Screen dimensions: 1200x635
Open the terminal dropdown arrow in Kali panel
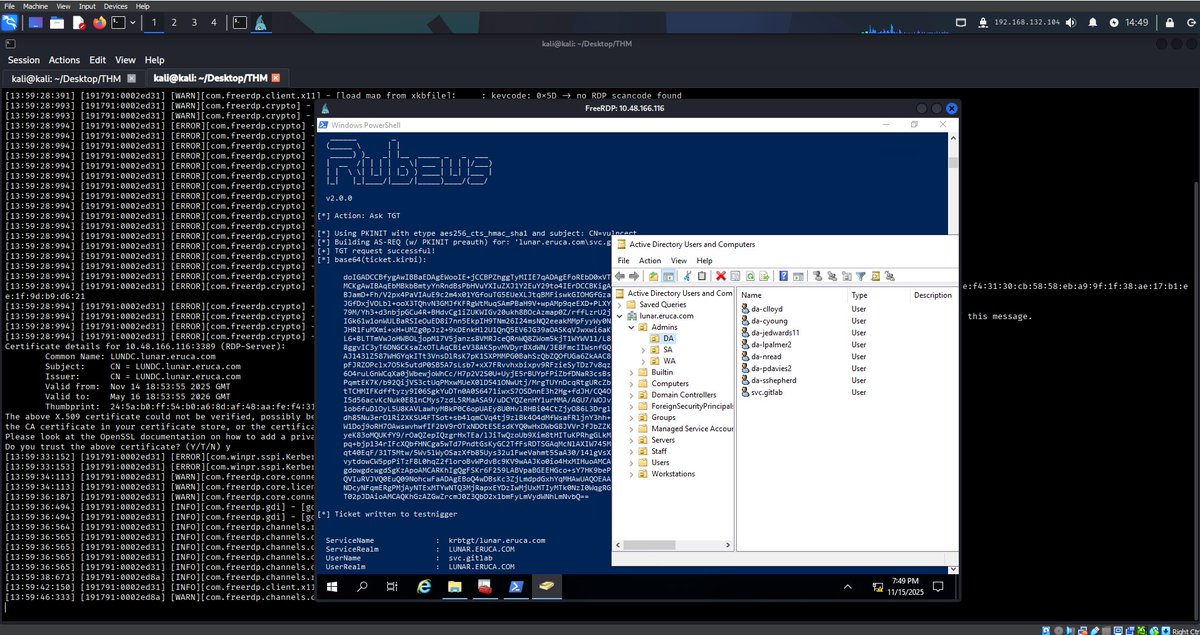point(133,22)
